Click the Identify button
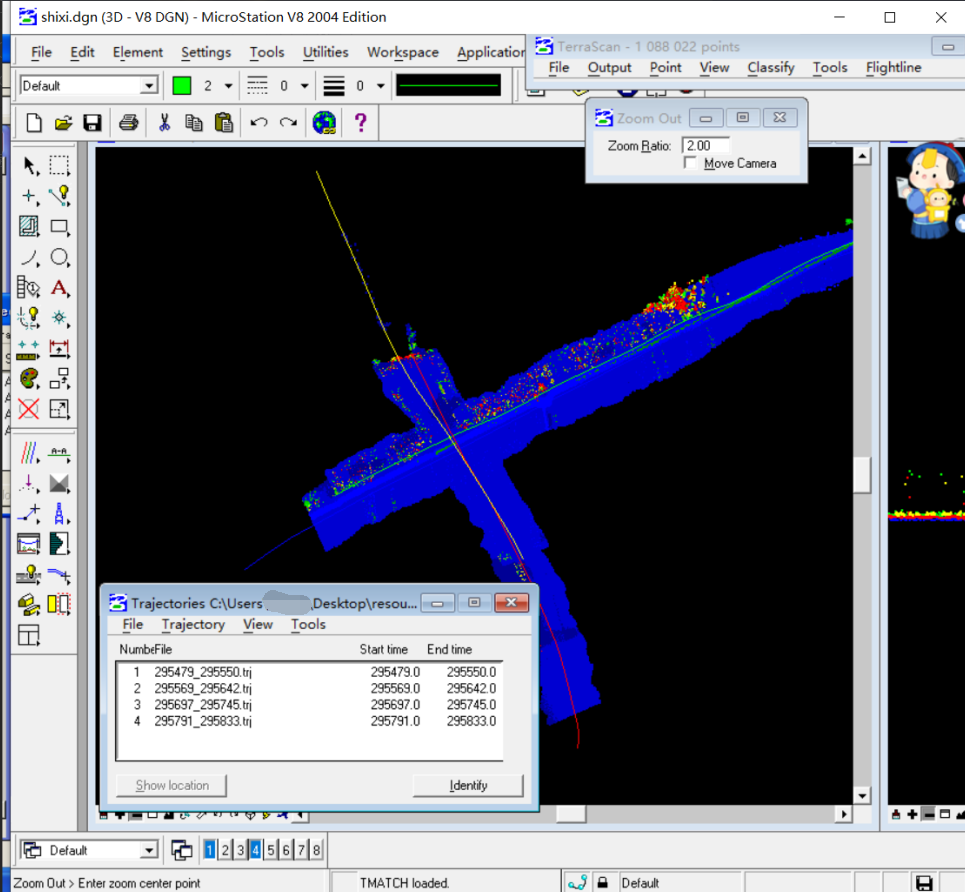 468,786
